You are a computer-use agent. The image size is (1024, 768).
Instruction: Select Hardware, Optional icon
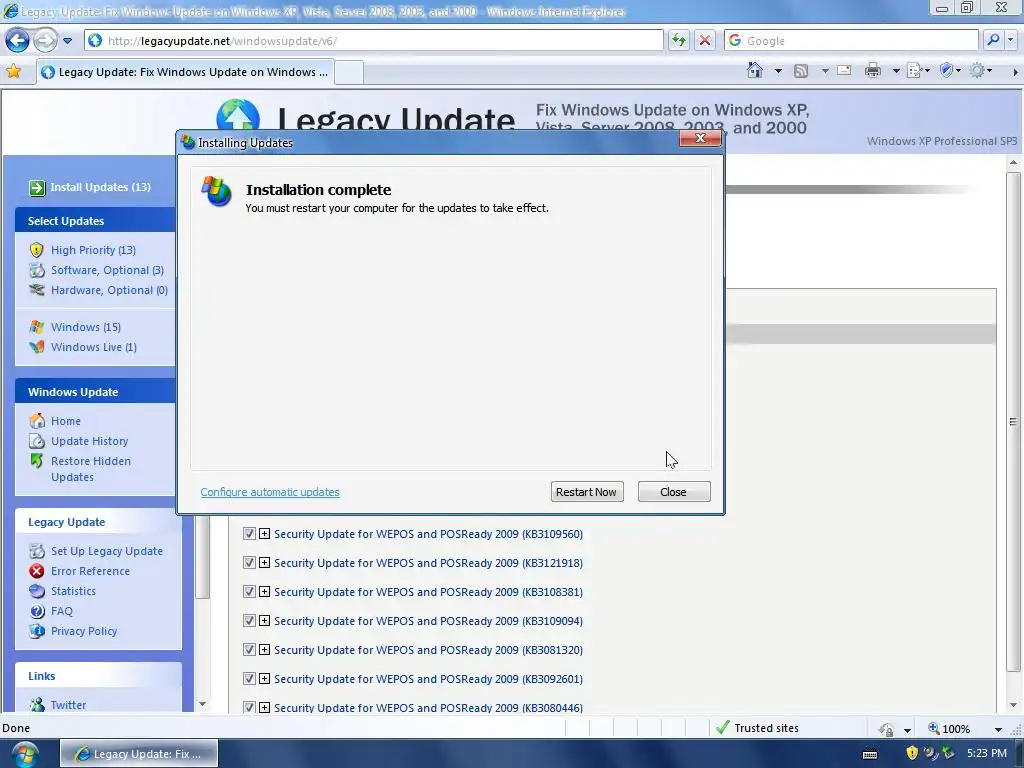(37, 290)
